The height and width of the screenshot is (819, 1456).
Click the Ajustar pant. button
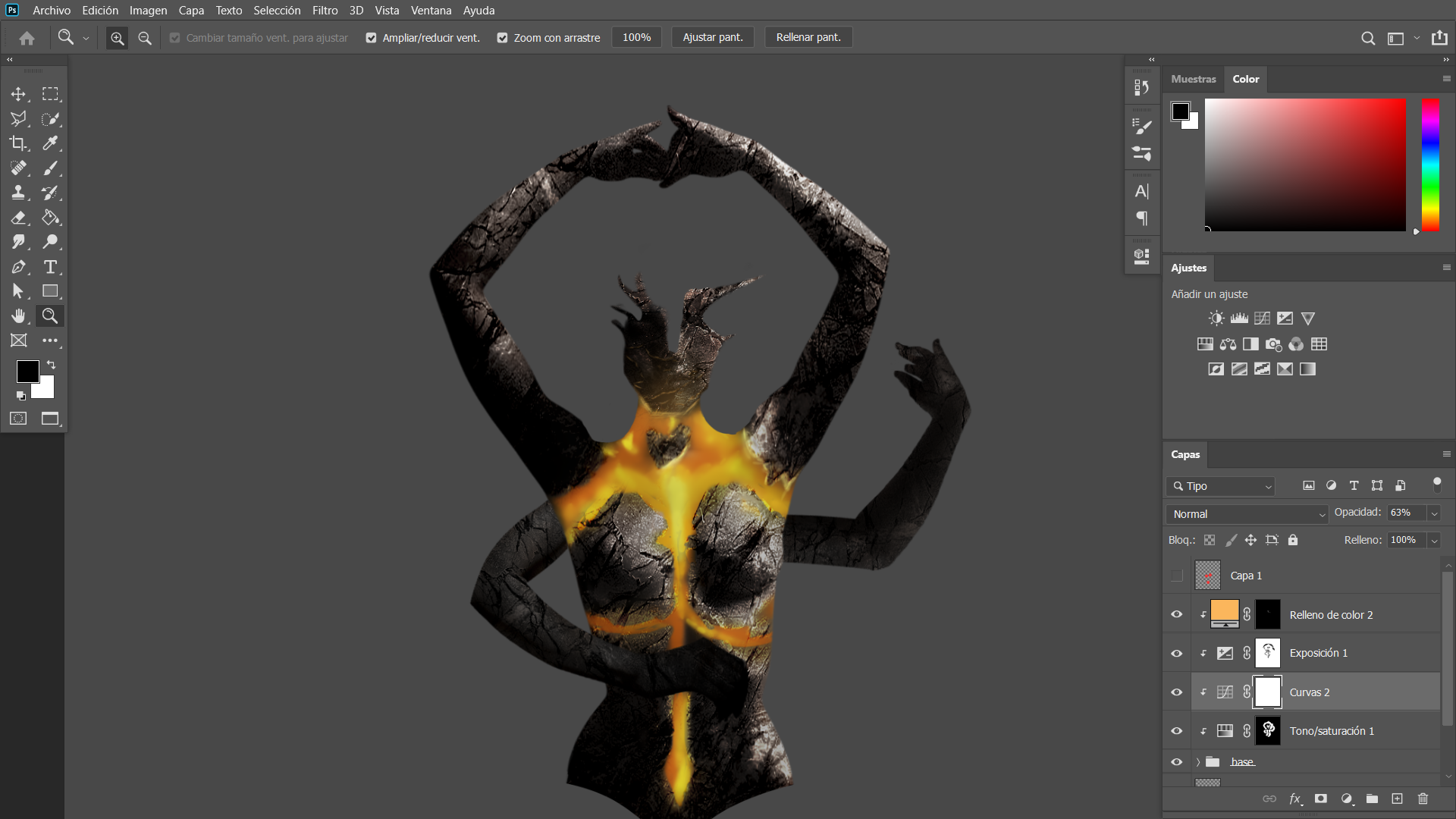pyautogui.click(x=713, y=37)
